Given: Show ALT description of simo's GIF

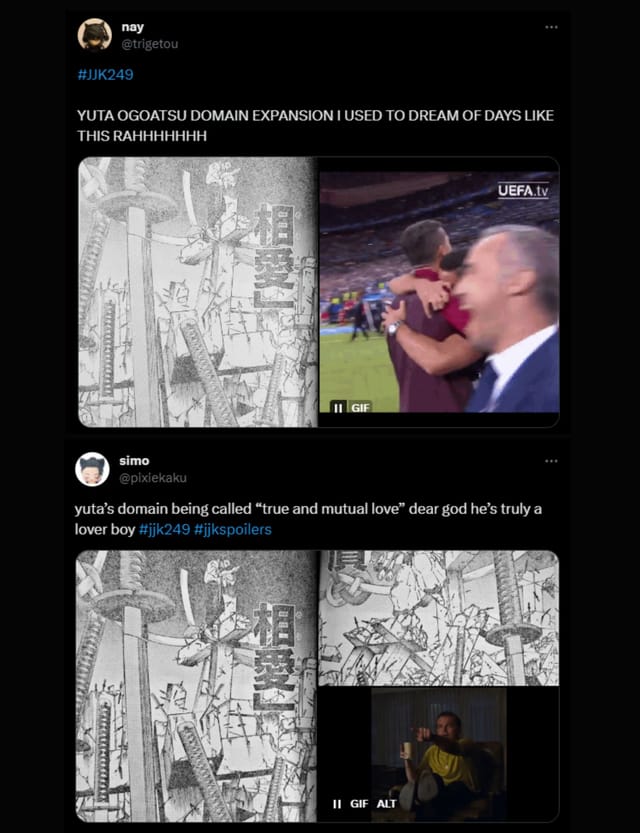Looking at the screenshot, I should click(386, 804).
